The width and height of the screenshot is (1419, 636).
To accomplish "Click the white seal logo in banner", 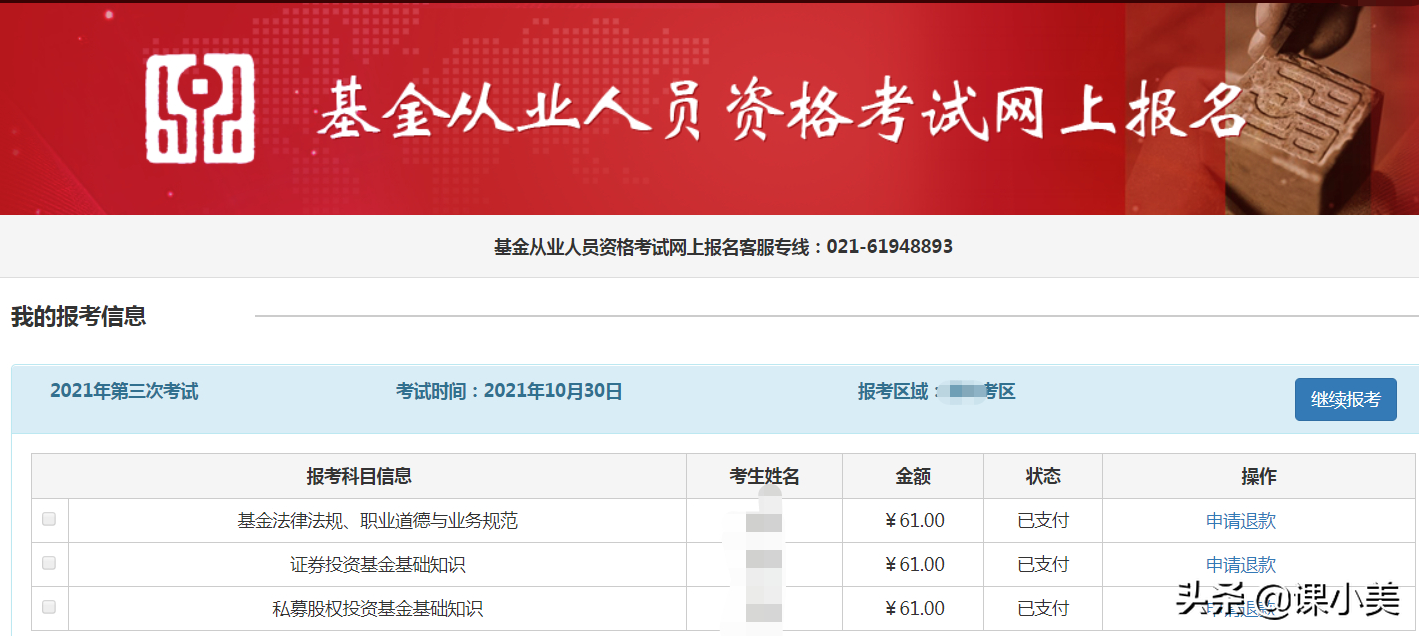I will point(200,108).
